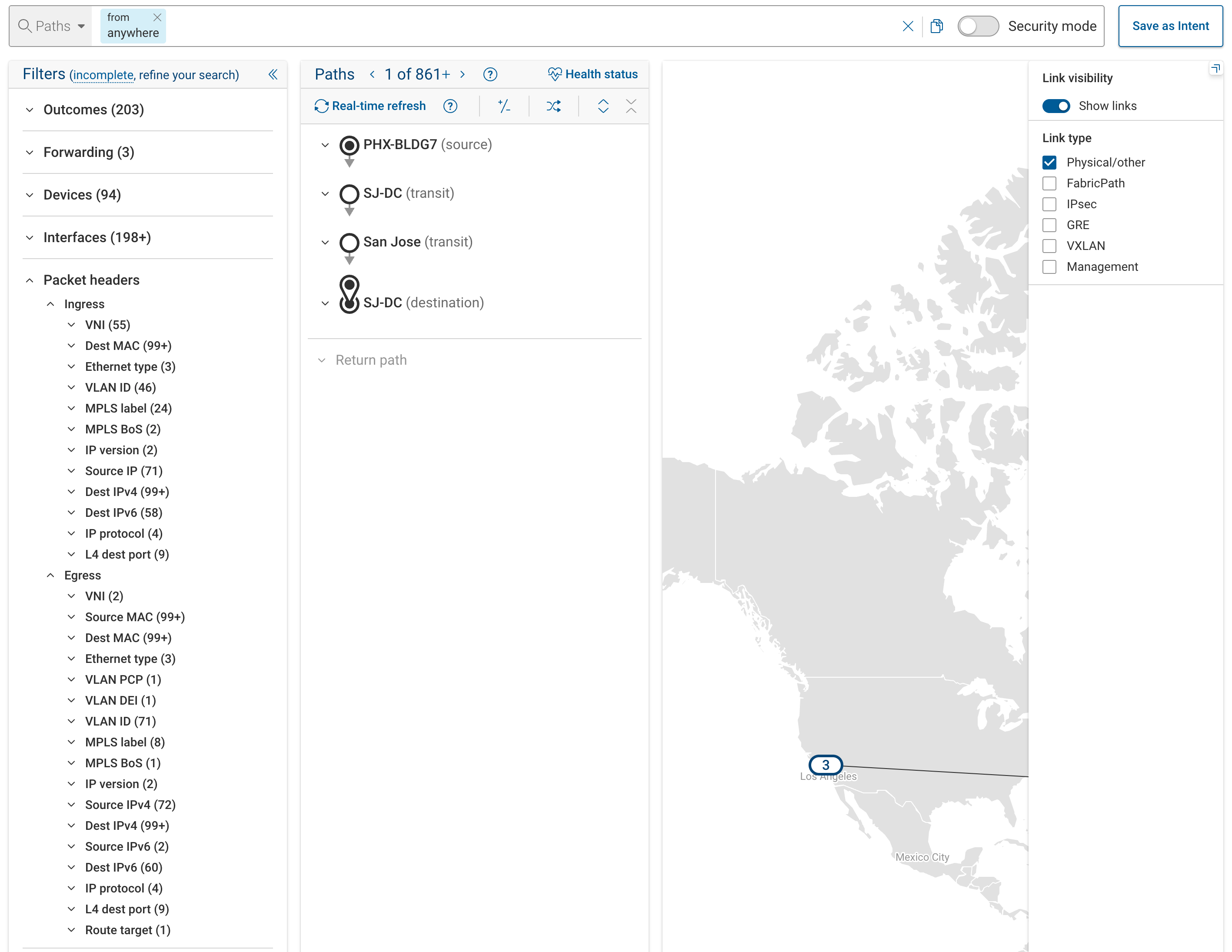Toggle the Show links switch

(1056, 106)
